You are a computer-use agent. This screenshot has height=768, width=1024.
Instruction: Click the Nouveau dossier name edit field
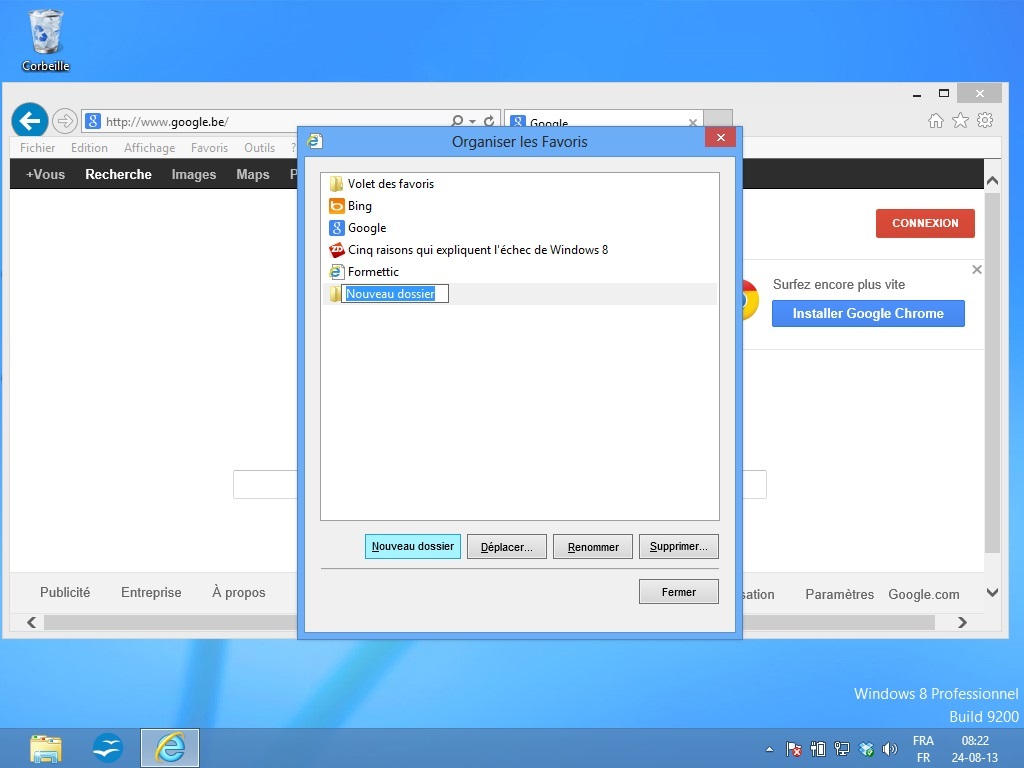click(395, 294)
